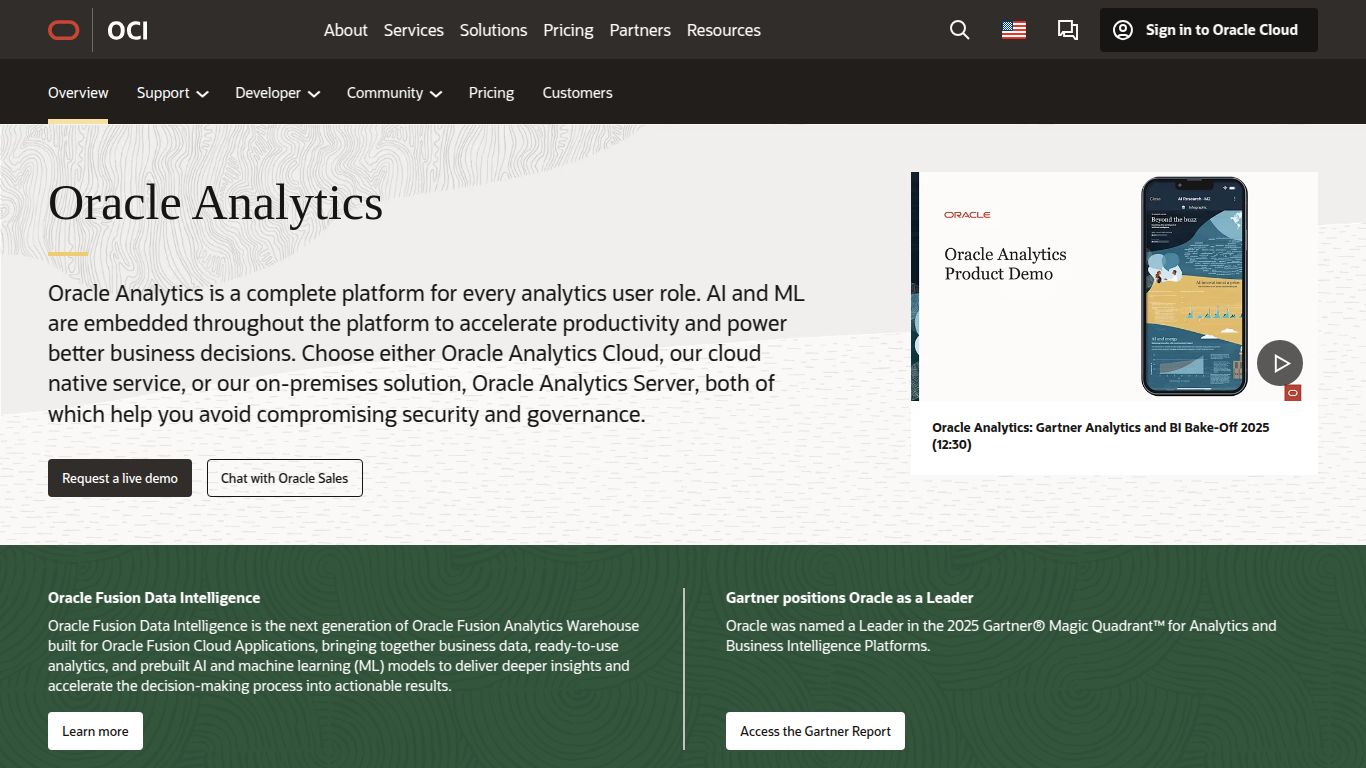Screen dimensions: 1366x768
Task: Click Access the Gartner Report
Action: pyautogui.click(x=814, y=731)
